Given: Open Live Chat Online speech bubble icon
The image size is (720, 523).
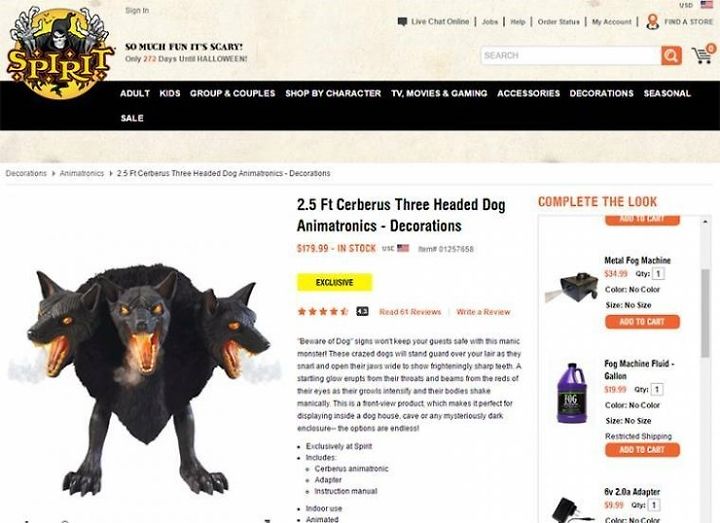Looking at the screenshot, I should pyautogui.click(x=402, y=22).
